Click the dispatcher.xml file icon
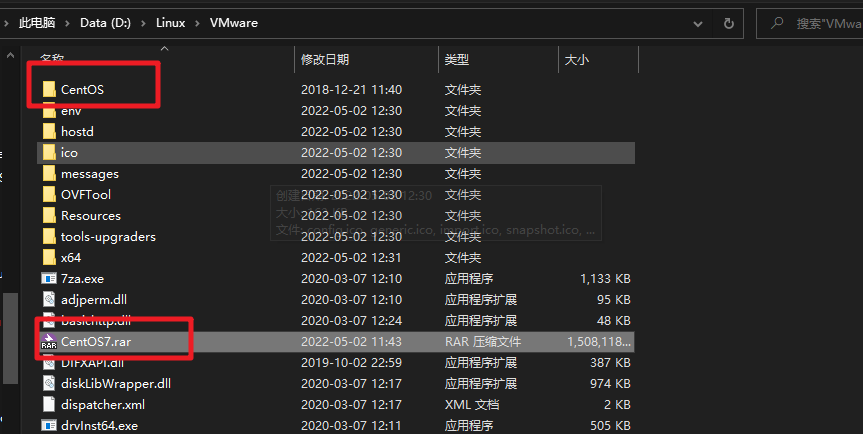This screenshot has height=434, width=863. pos(49,404)
